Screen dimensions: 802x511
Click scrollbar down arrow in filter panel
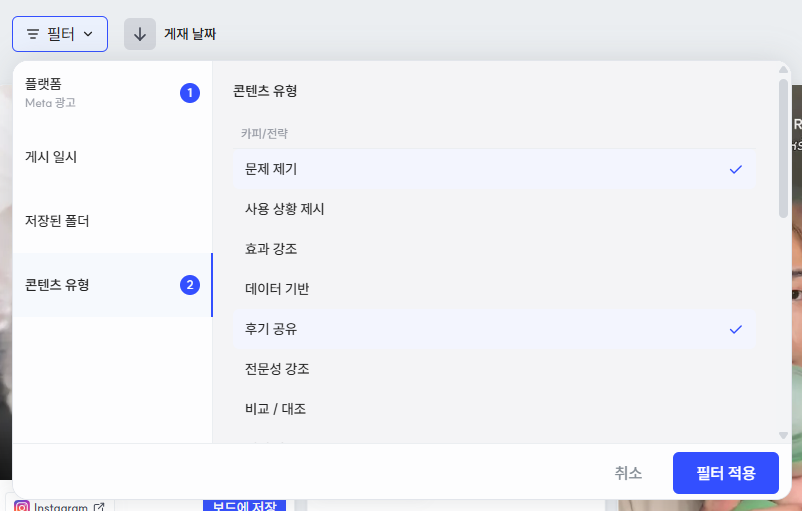pos(783,435)
